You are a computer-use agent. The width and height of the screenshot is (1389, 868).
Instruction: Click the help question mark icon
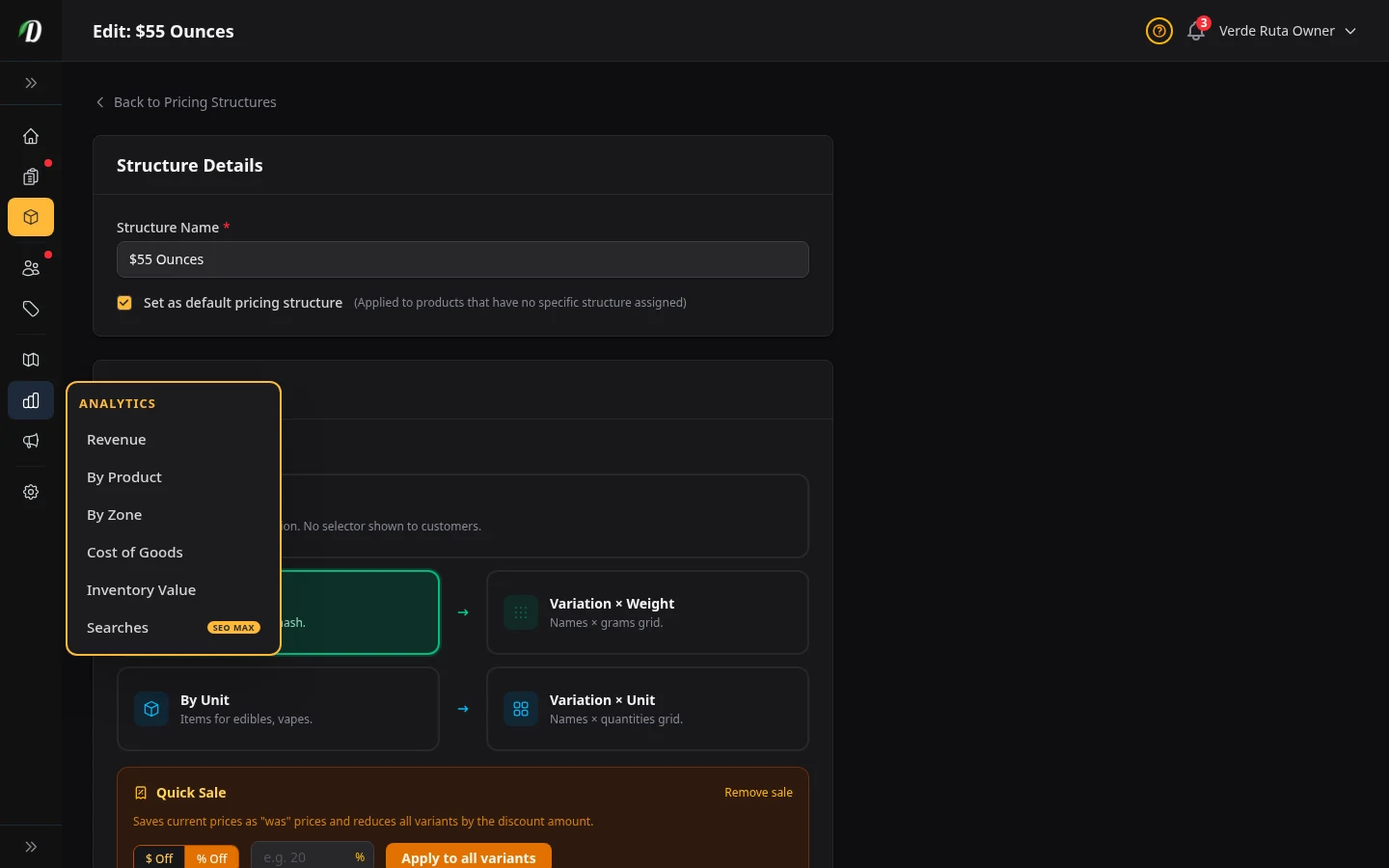[x=1159, y=31]
